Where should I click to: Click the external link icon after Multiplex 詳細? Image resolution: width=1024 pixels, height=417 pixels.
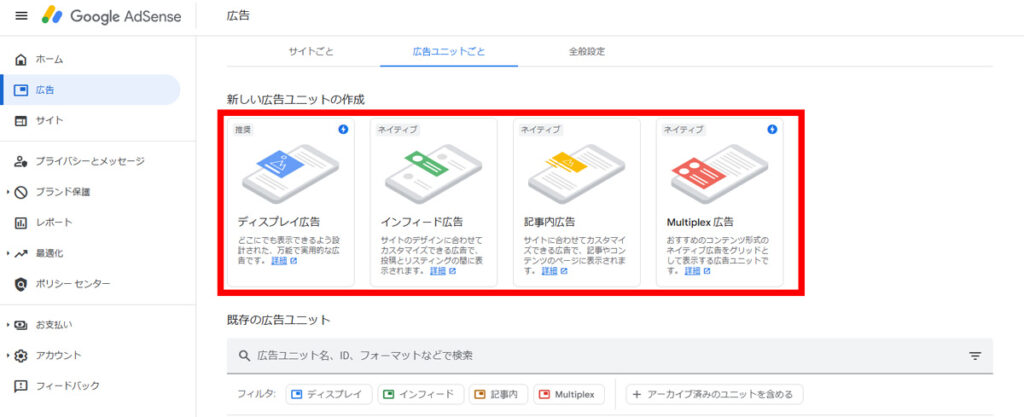707,271
